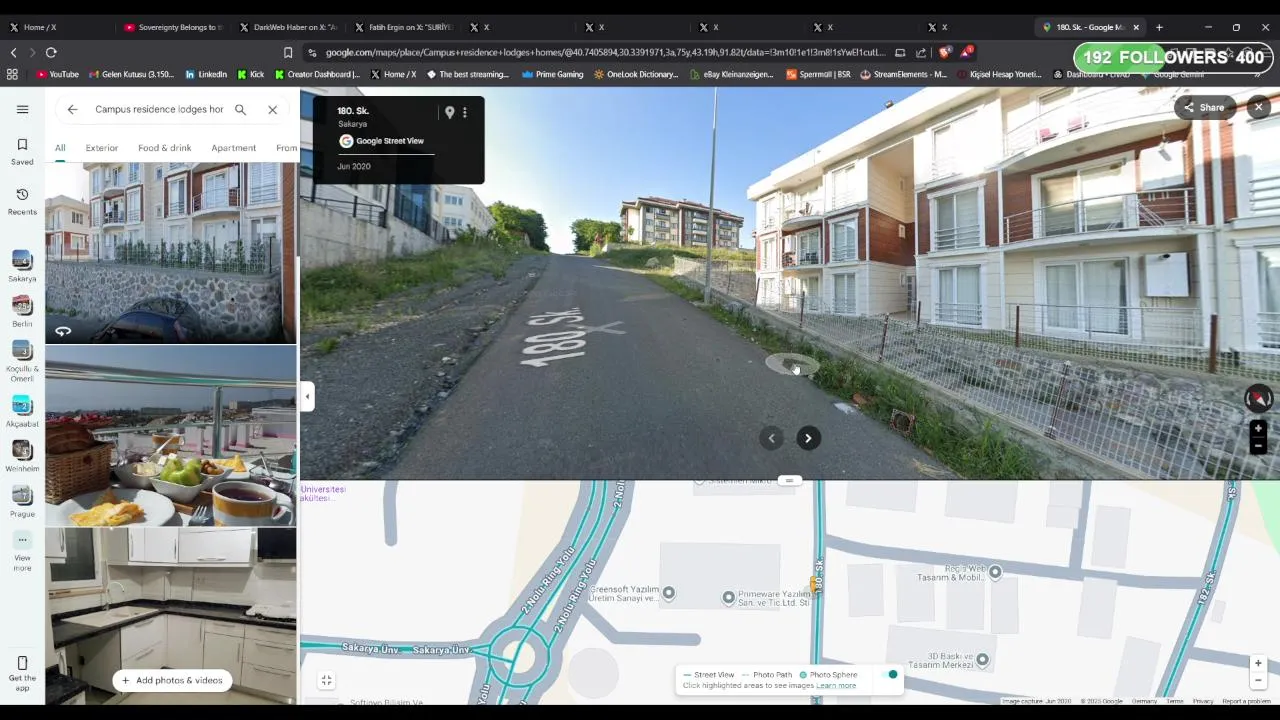Open the Akçaabat recent location
The image size is (1280, 720).
tap(22, 412)
